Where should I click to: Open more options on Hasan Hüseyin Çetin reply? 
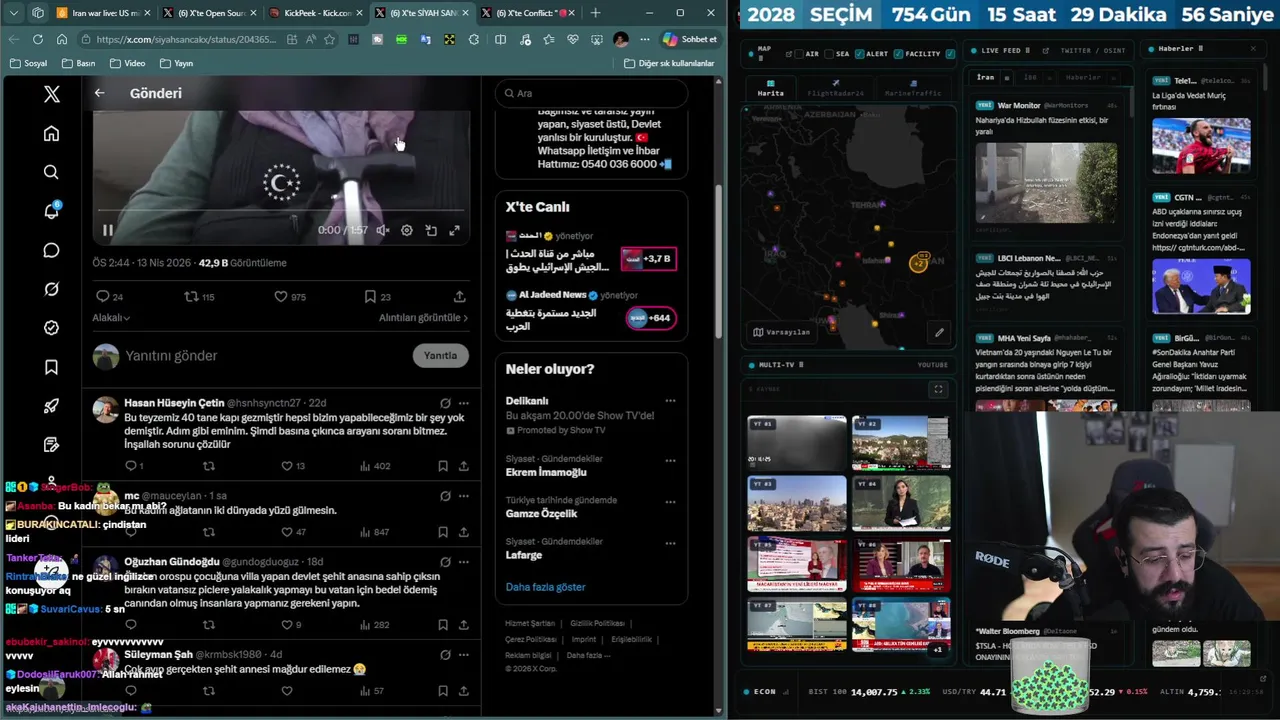[463, 403]
